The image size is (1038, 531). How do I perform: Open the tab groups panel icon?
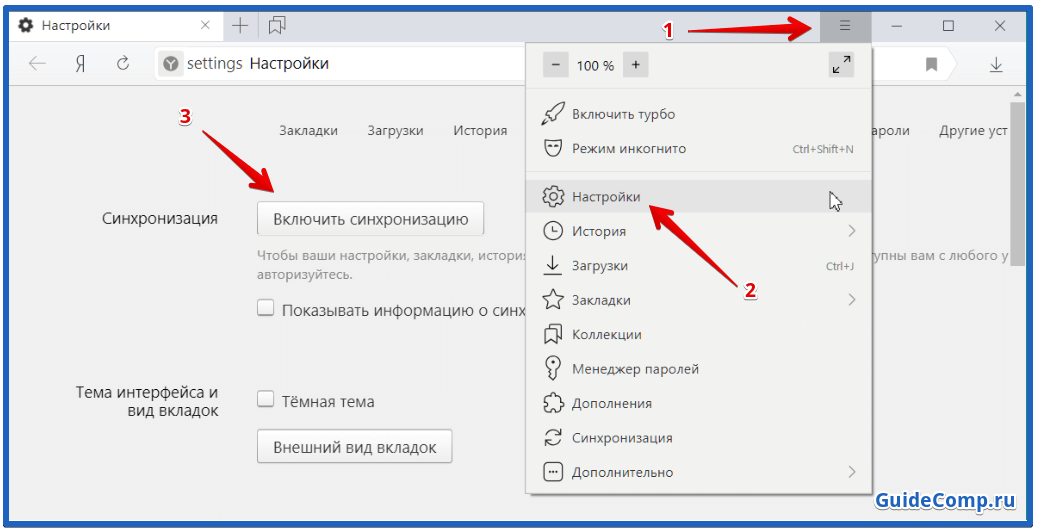pos(277,26)
